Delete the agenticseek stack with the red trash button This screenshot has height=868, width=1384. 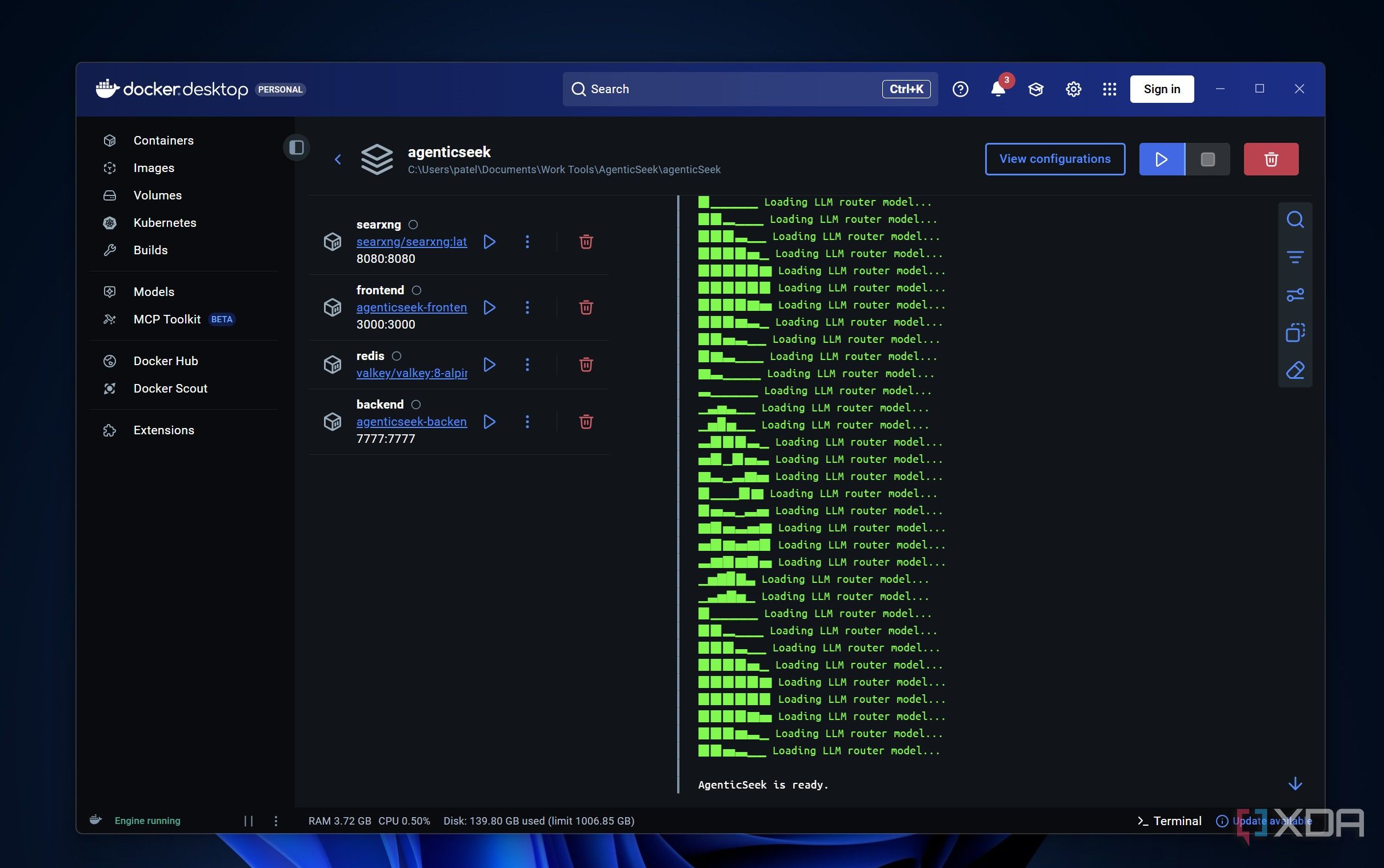[1271, 159]
